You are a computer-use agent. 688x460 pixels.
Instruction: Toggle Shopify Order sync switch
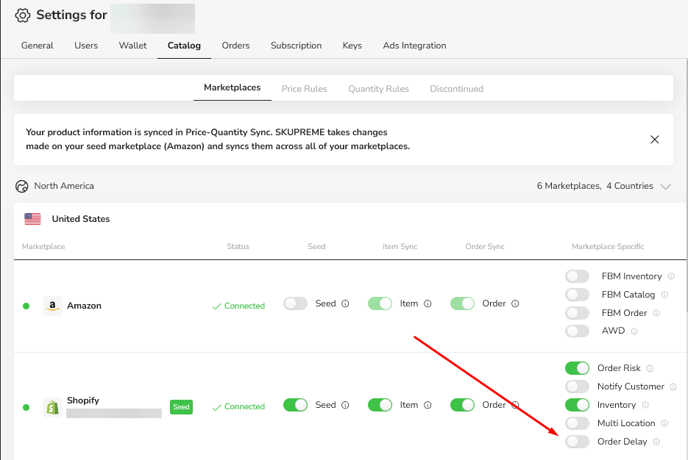coord(462,405)
